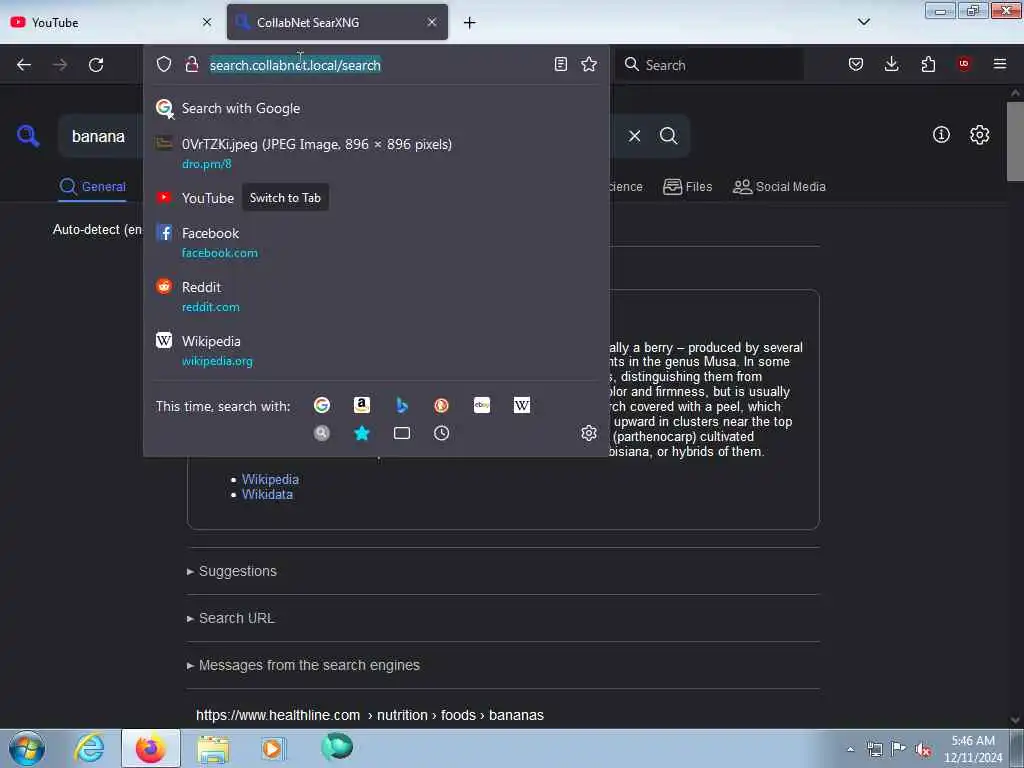
Task: Select the General search category
Action: [92, 187]
